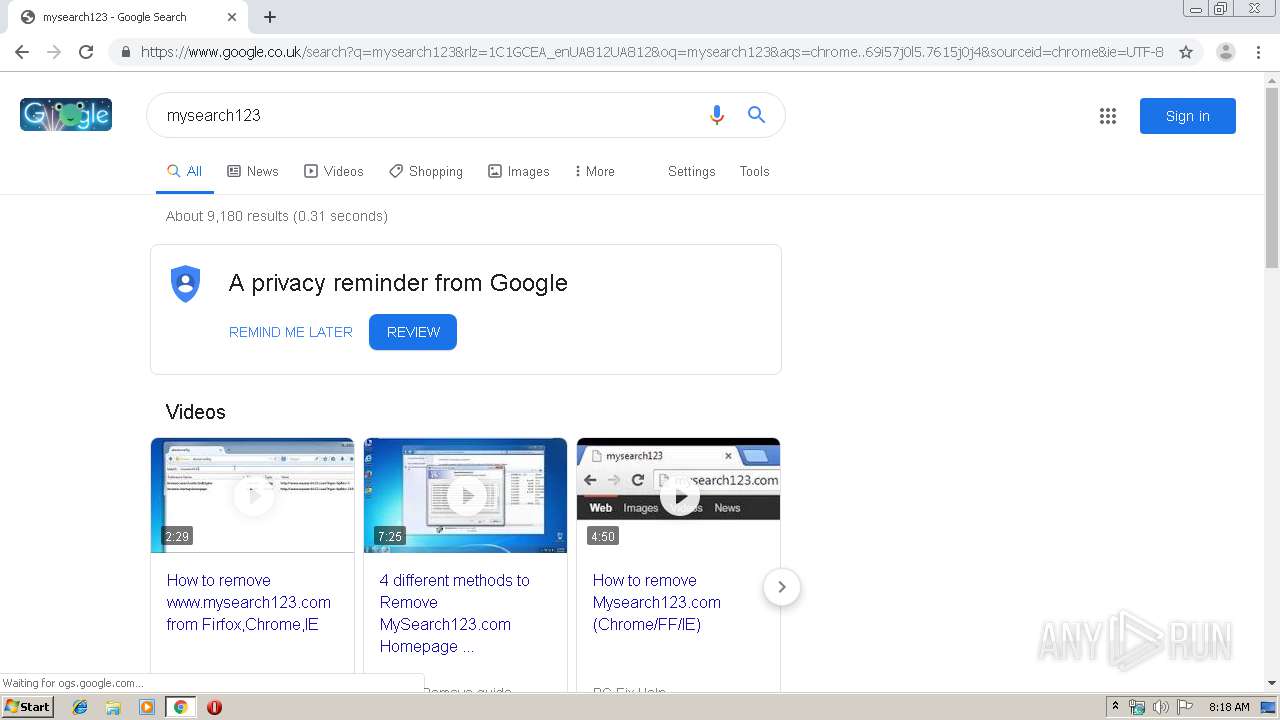Launch Internet Explorer from the taskbar
This screenshot has width=1280, height=720.
click(80, 707)
